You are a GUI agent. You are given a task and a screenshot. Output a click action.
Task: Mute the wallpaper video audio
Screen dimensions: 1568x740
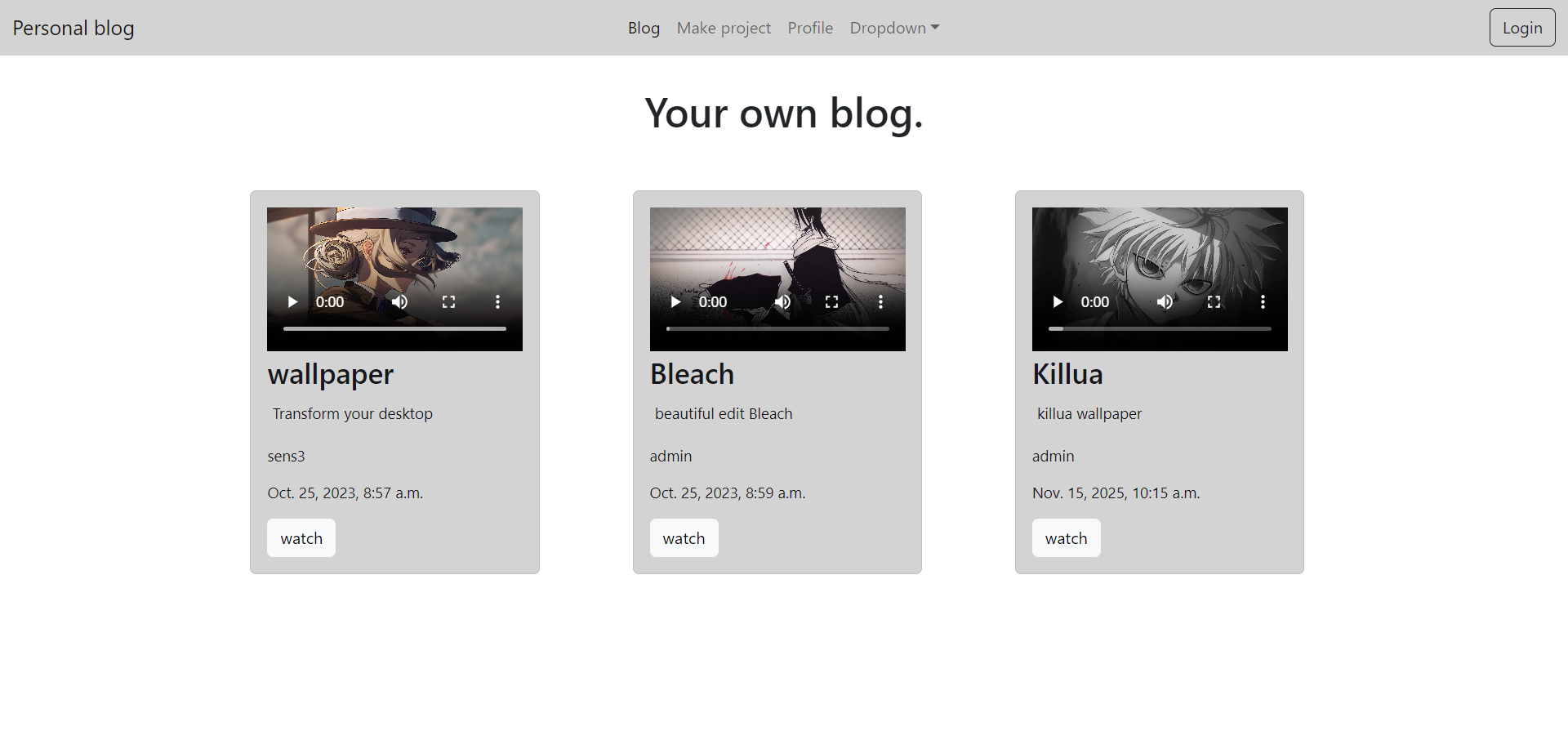point(399,302)
